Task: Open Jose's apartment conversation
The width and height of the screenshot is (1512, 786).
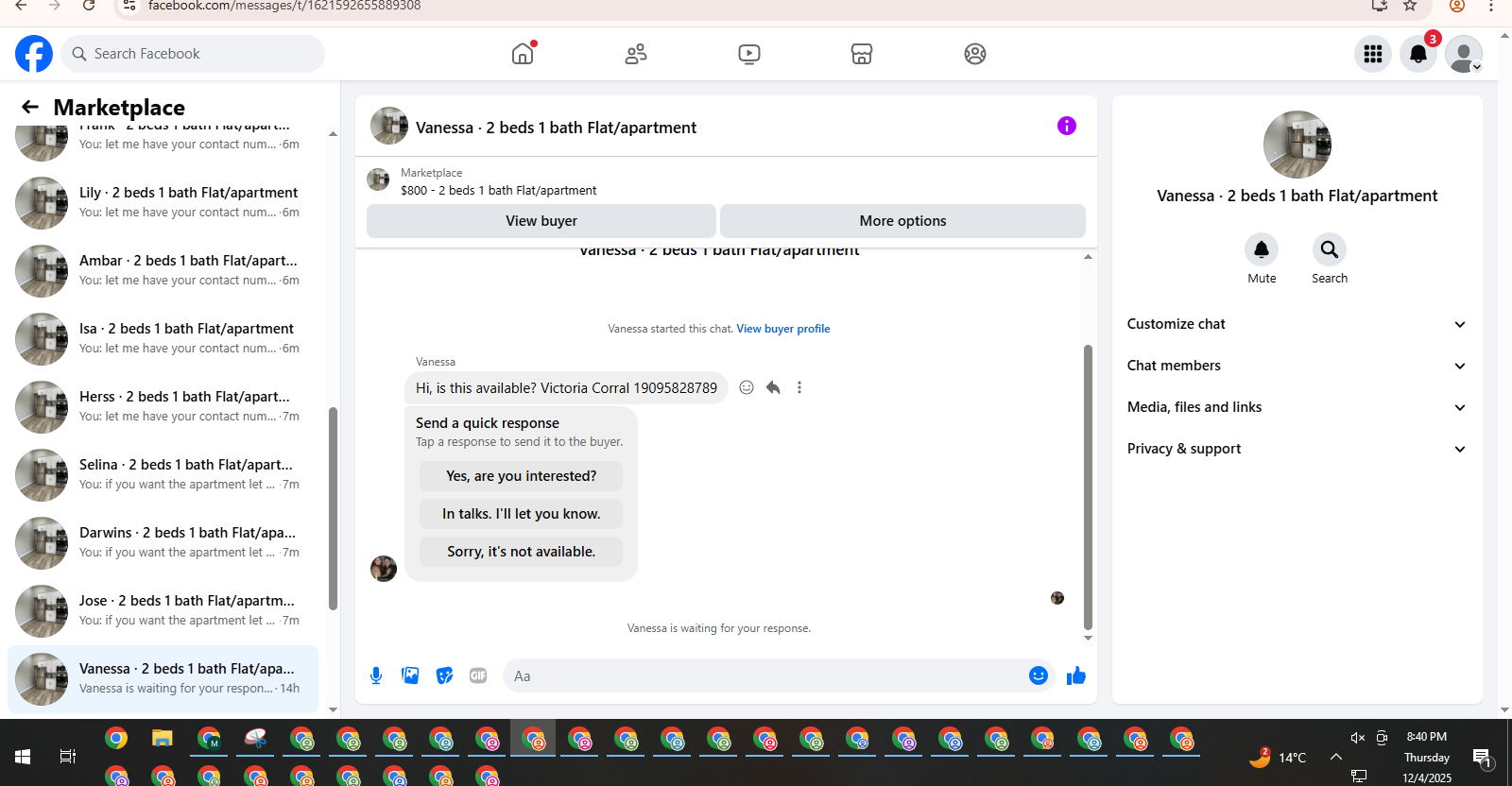Action: click(163, 611)
